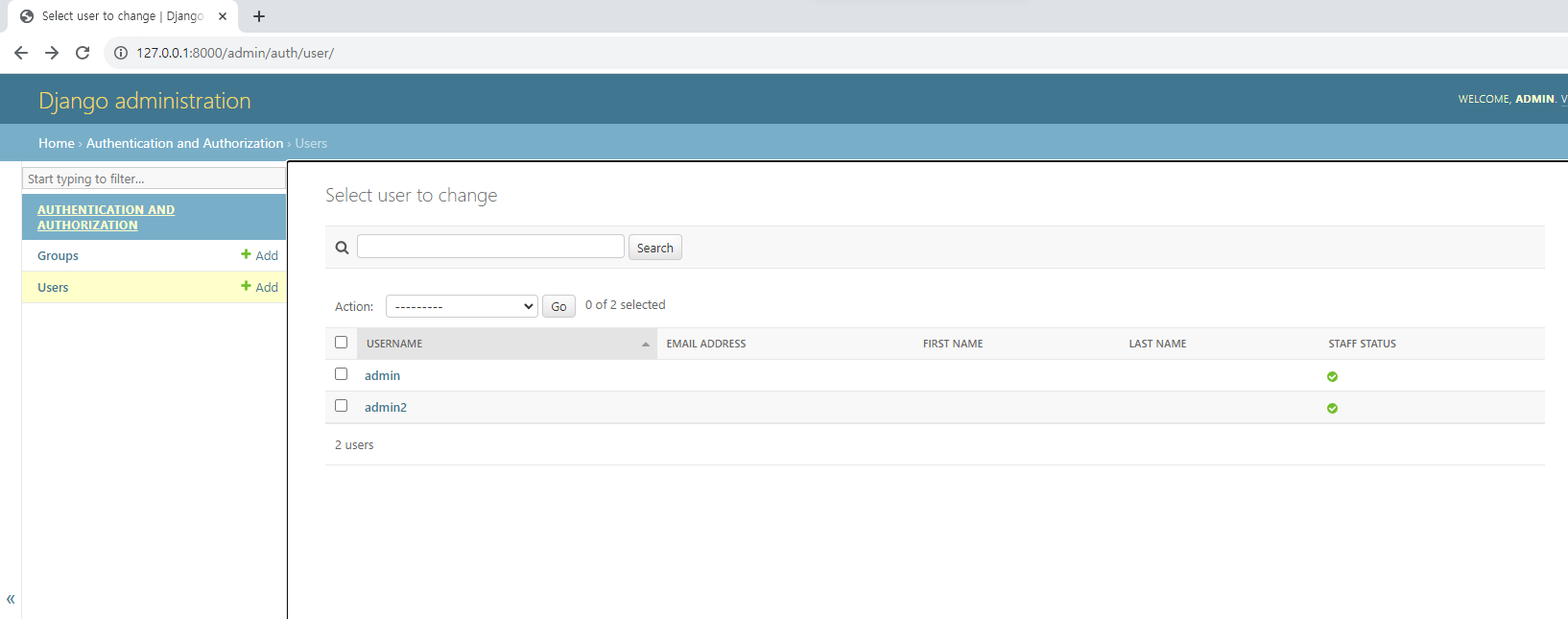Sort by Username column header

pos(394,344)
